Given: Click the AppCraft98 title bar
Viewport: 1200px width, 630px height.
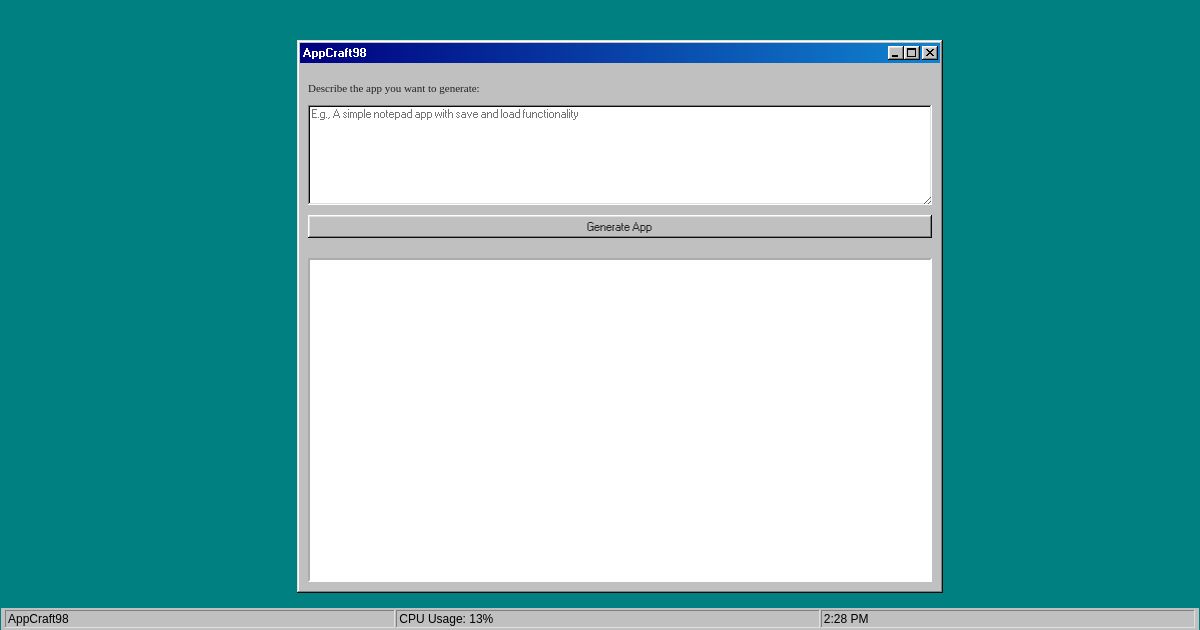Looking at the screenshot, I should (600, 52).
